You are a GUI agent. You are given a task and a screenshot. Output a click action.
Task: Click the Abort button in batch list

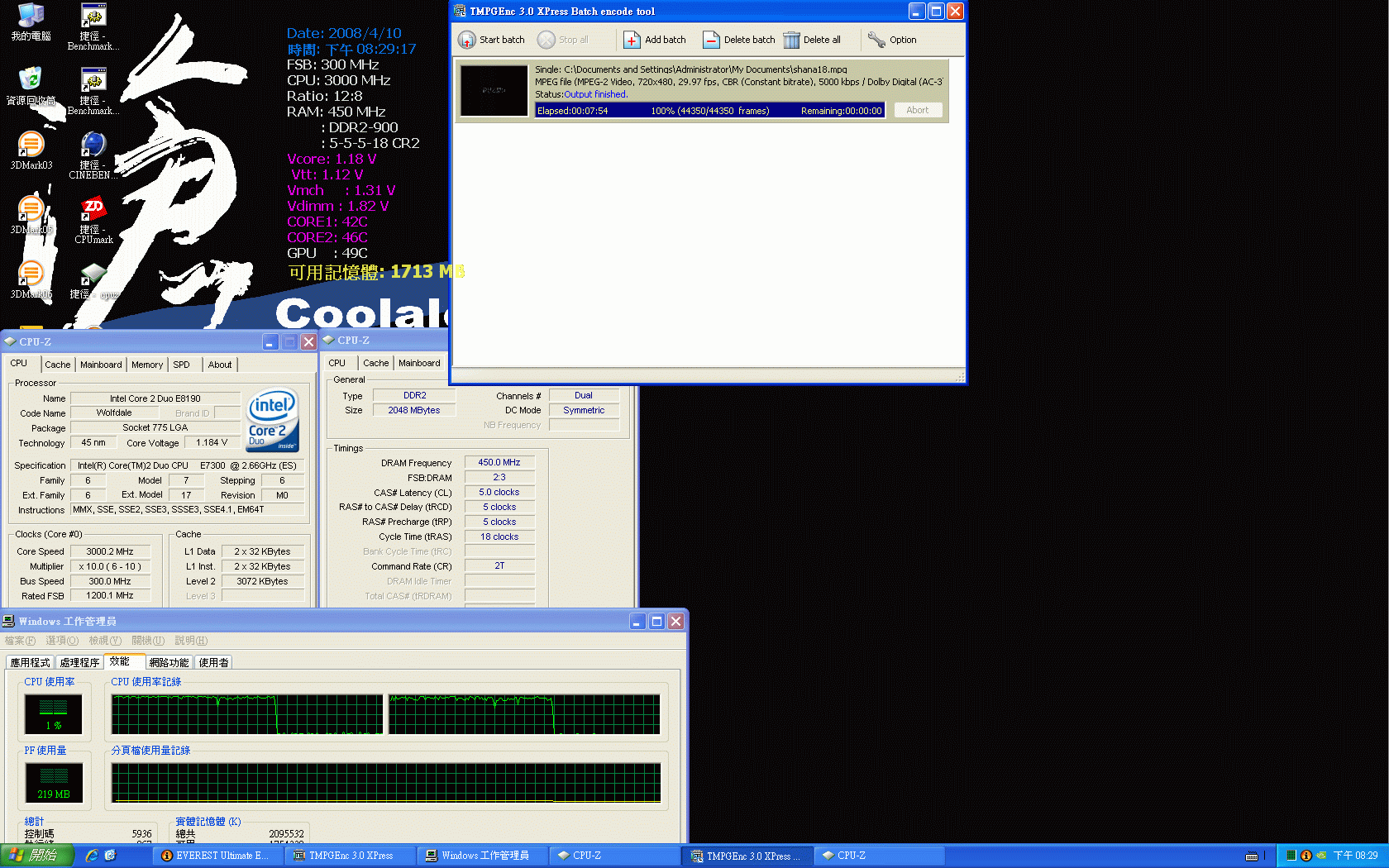point(917,110)
